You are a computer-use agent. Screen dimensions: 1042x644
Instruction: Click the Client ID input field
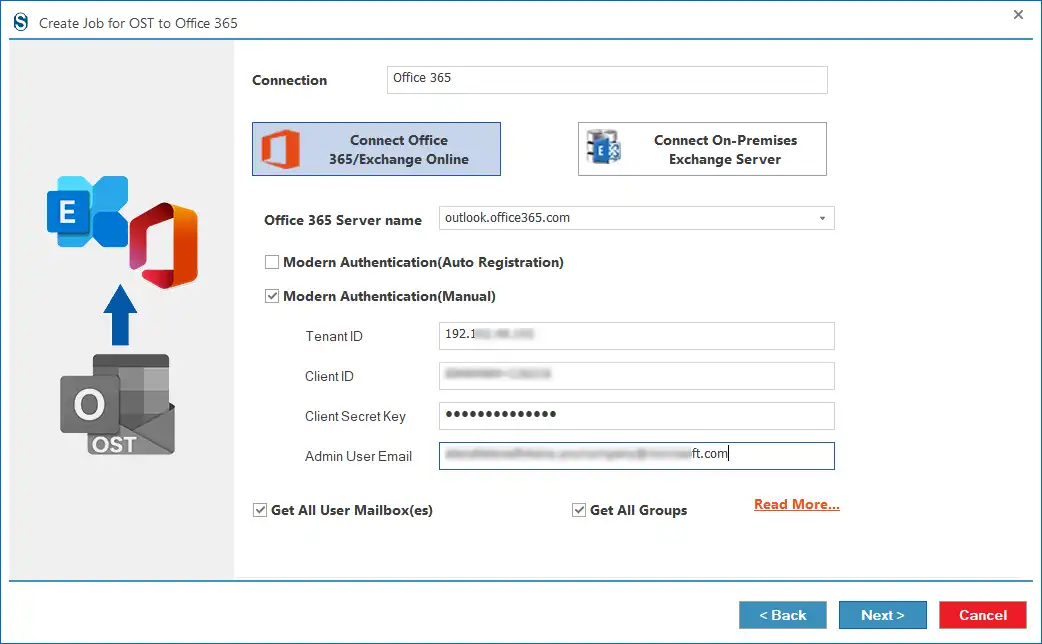click(637, 376)
